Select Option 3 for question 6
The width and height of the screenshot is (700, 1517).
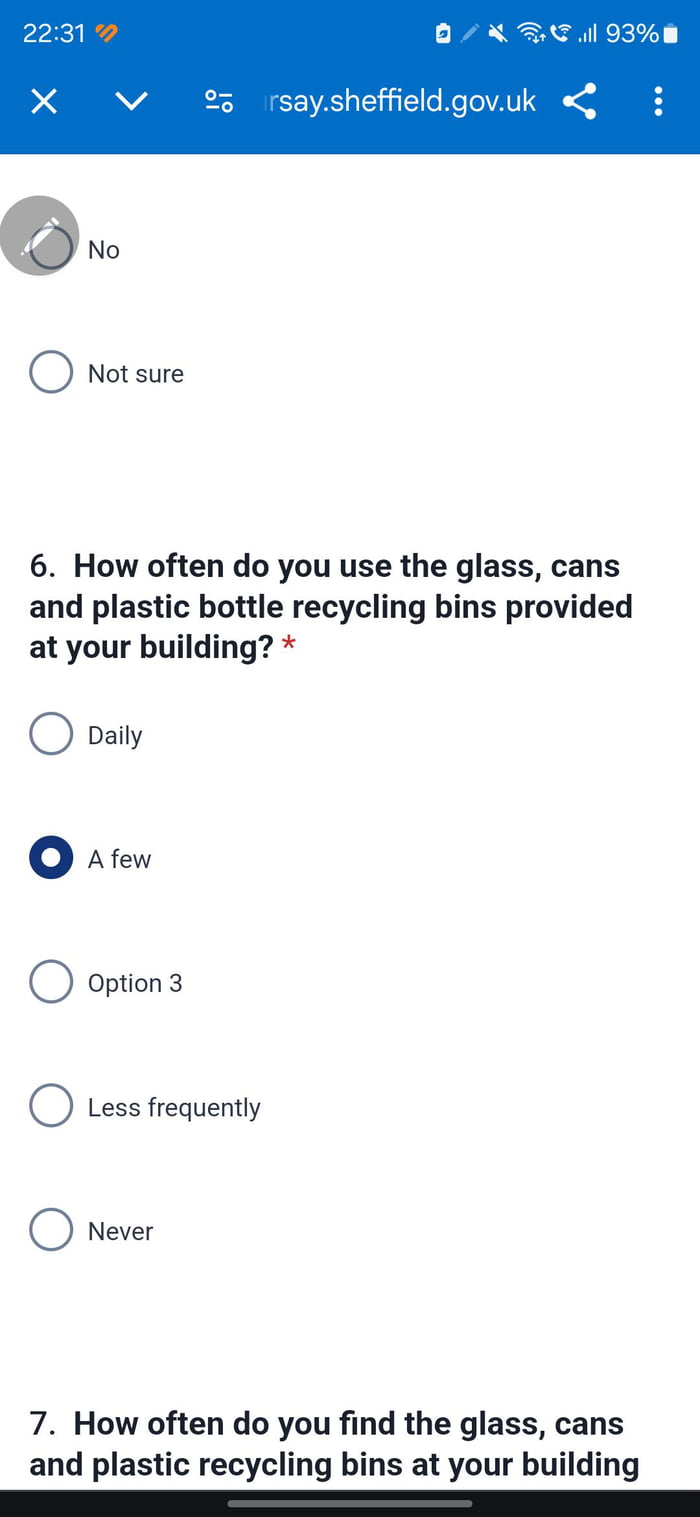click(x=51, y=981)
